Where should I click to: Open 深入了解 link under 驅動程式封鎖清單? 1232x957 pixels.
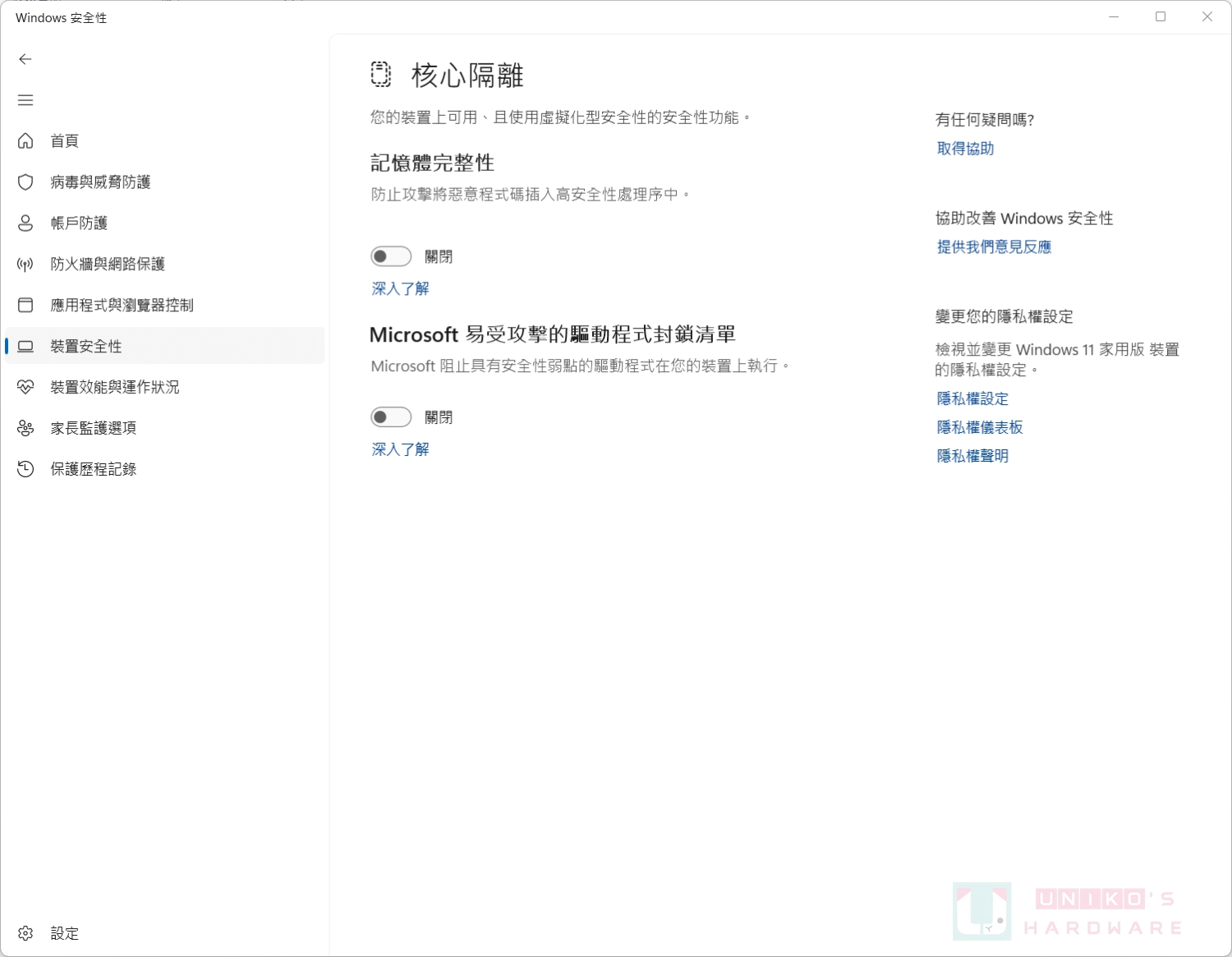(400, 449)
